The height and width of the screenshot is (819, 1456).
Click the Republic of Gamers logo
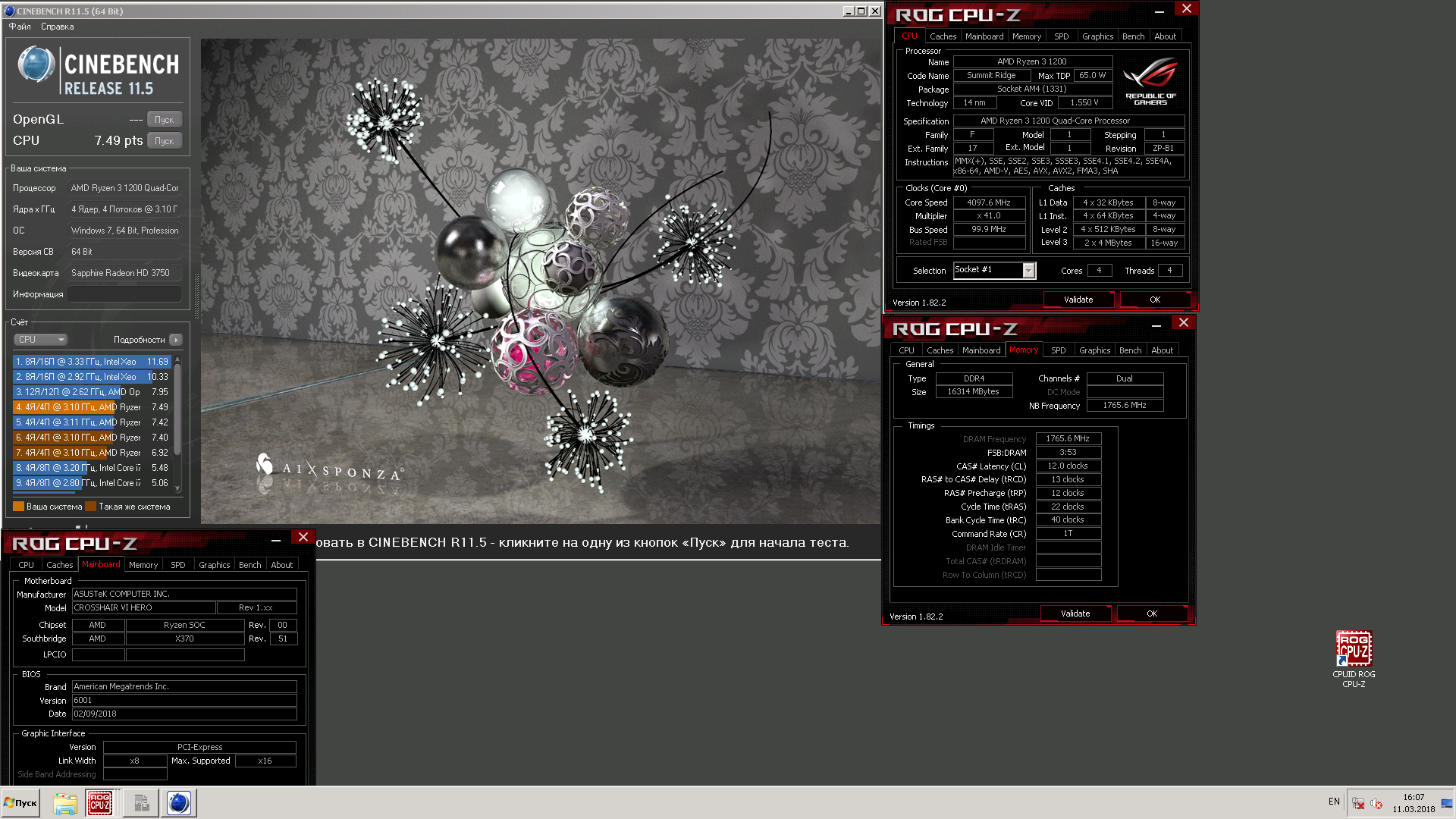(1150, 81)
